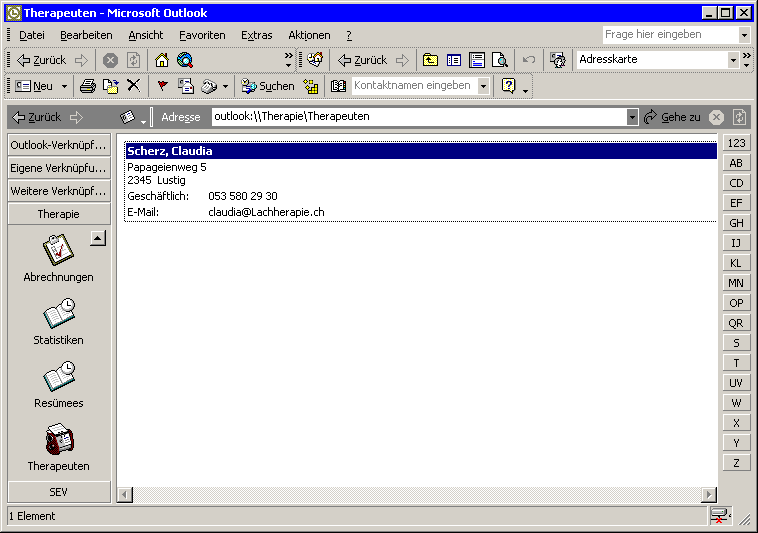Click the Refresh icon right of Gehe zu
The height and width of the screenshot is (533, 758).
pos(740,117)
